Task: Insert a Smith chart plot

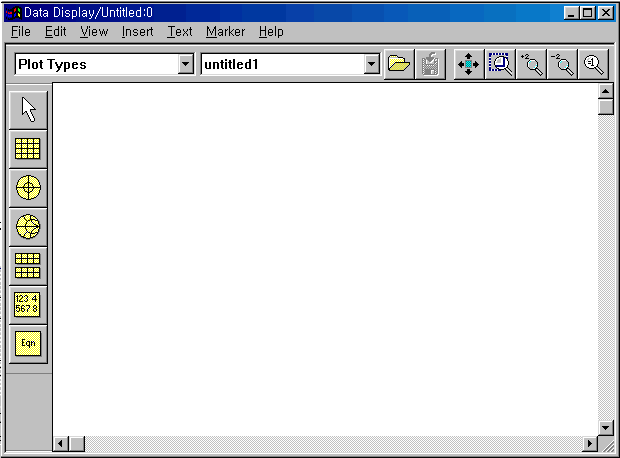Action: coord(28,227)
